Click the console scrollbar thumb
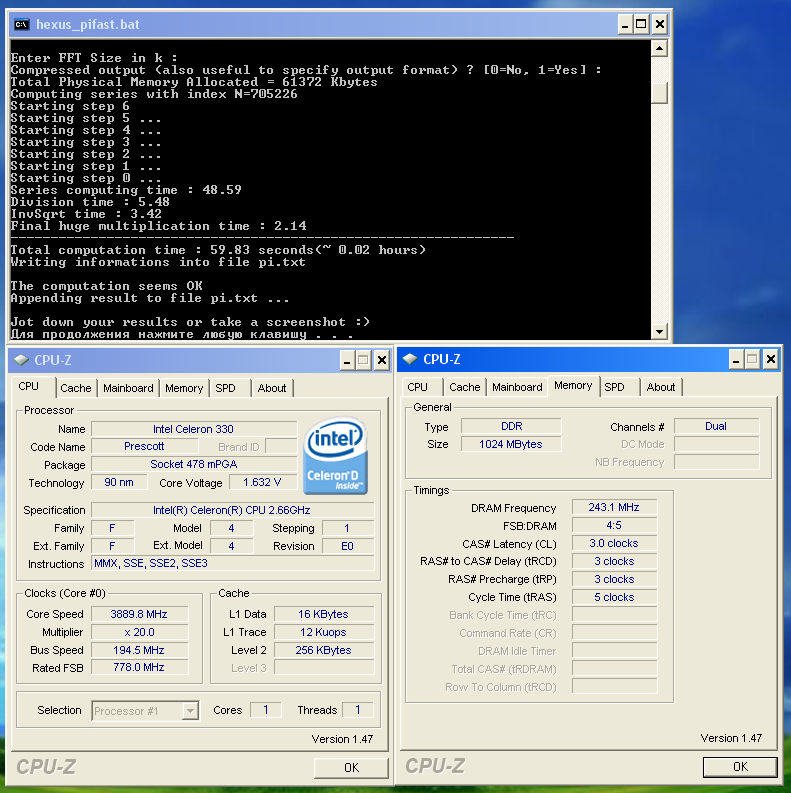 659,93
